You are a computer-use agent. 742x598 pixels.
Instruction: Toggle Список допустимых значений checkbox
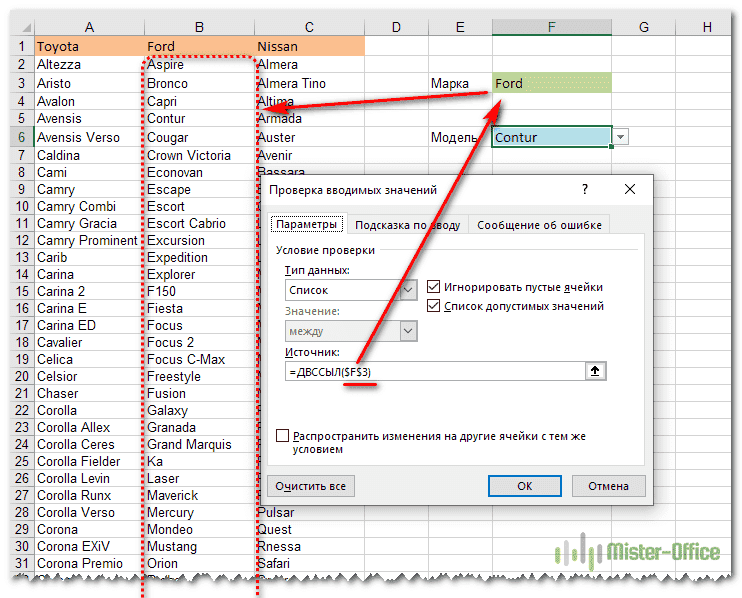[x=434, y=306]
